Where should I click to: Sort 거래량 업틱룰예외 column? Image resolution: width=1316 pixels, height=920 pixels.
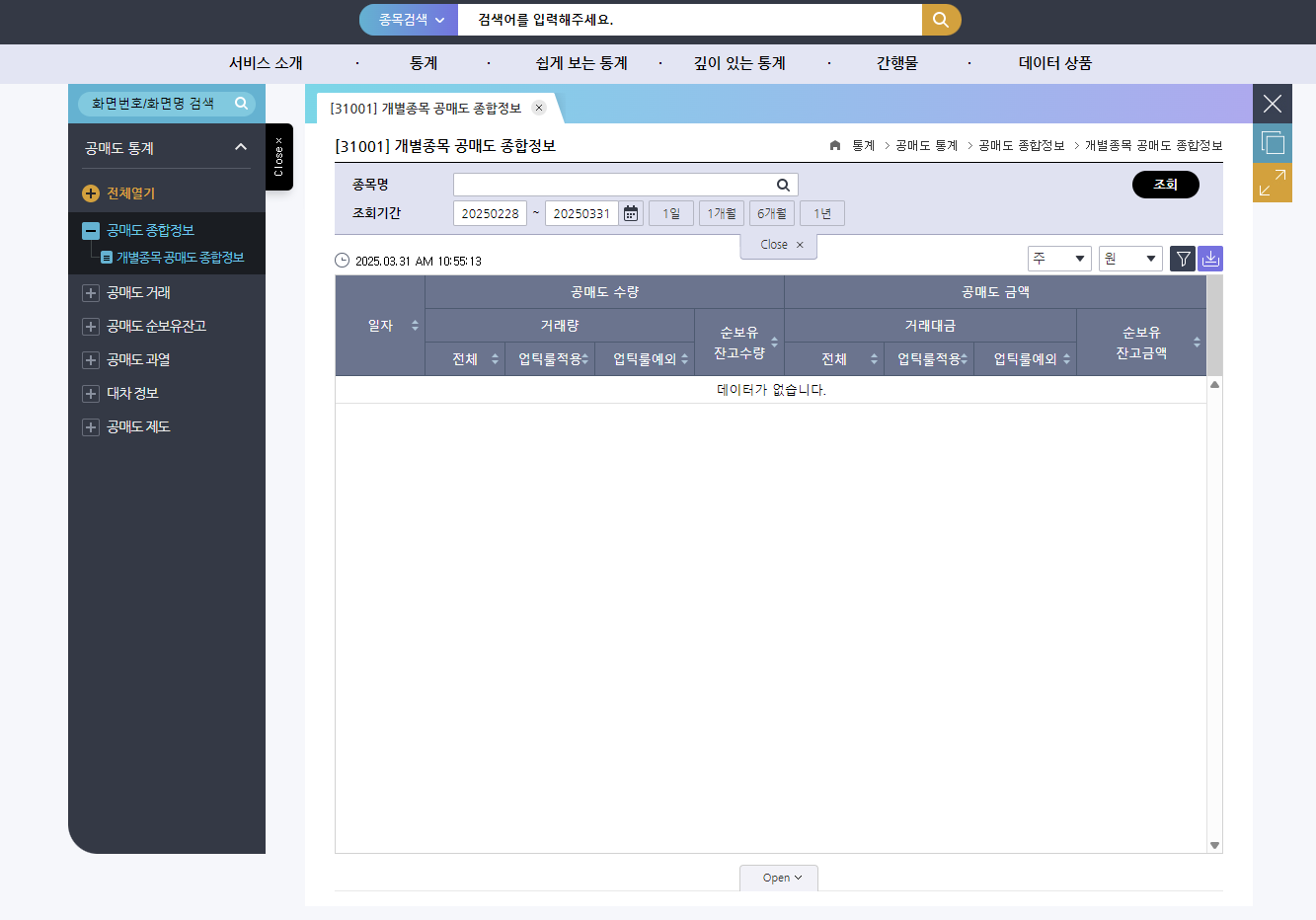click(x=684, y=359)
